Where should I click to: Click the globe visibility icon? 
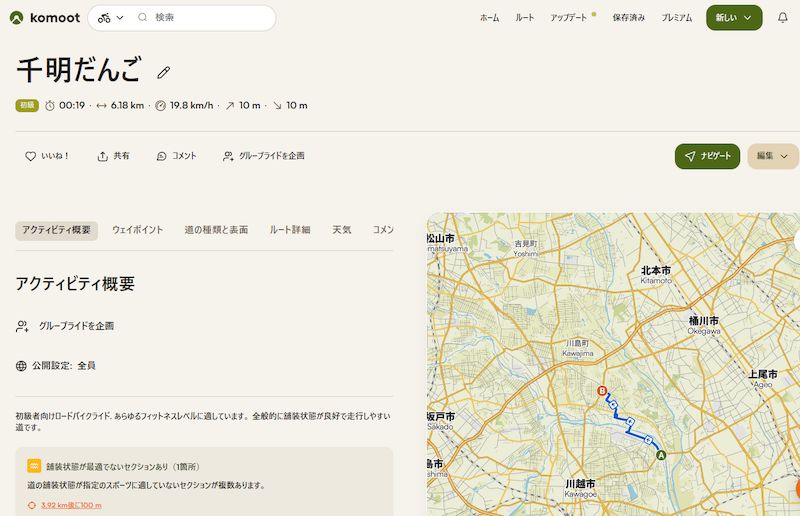pyautogui.click(x=21, y=366)
